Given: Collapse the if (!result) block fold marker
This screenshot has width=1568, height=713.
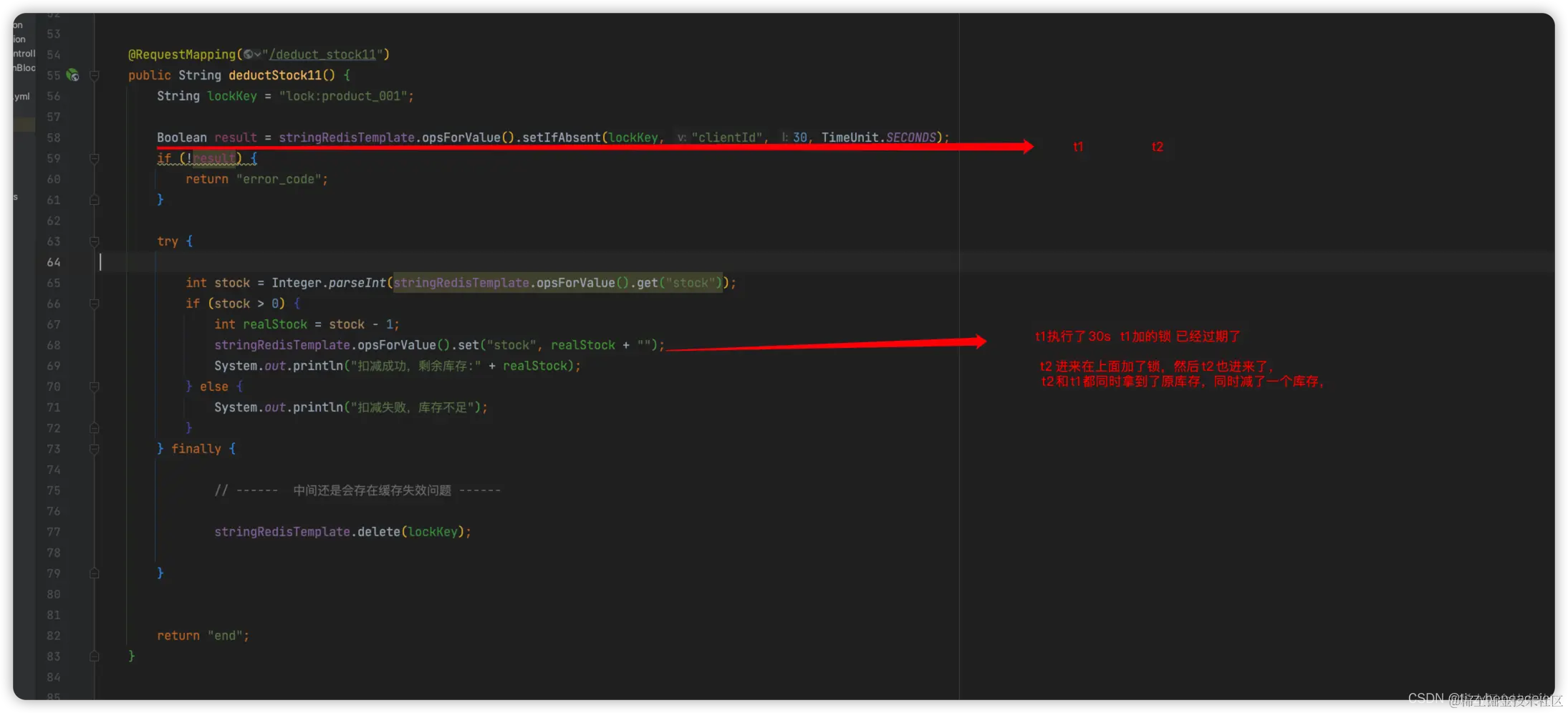Looking at the screenshot, I should pos(95,158).
